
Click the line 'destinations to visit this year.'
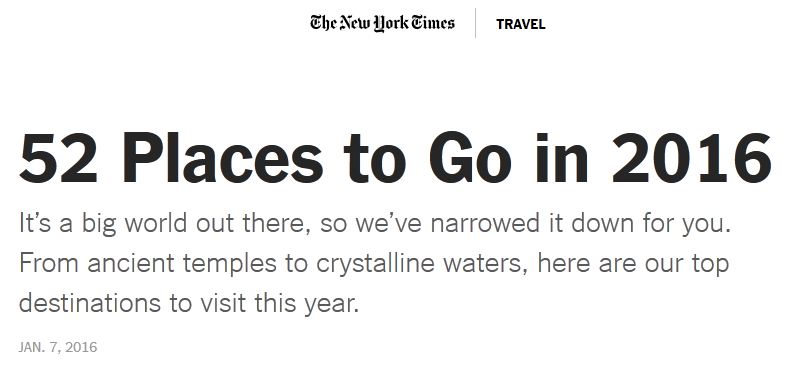point(189,303)
